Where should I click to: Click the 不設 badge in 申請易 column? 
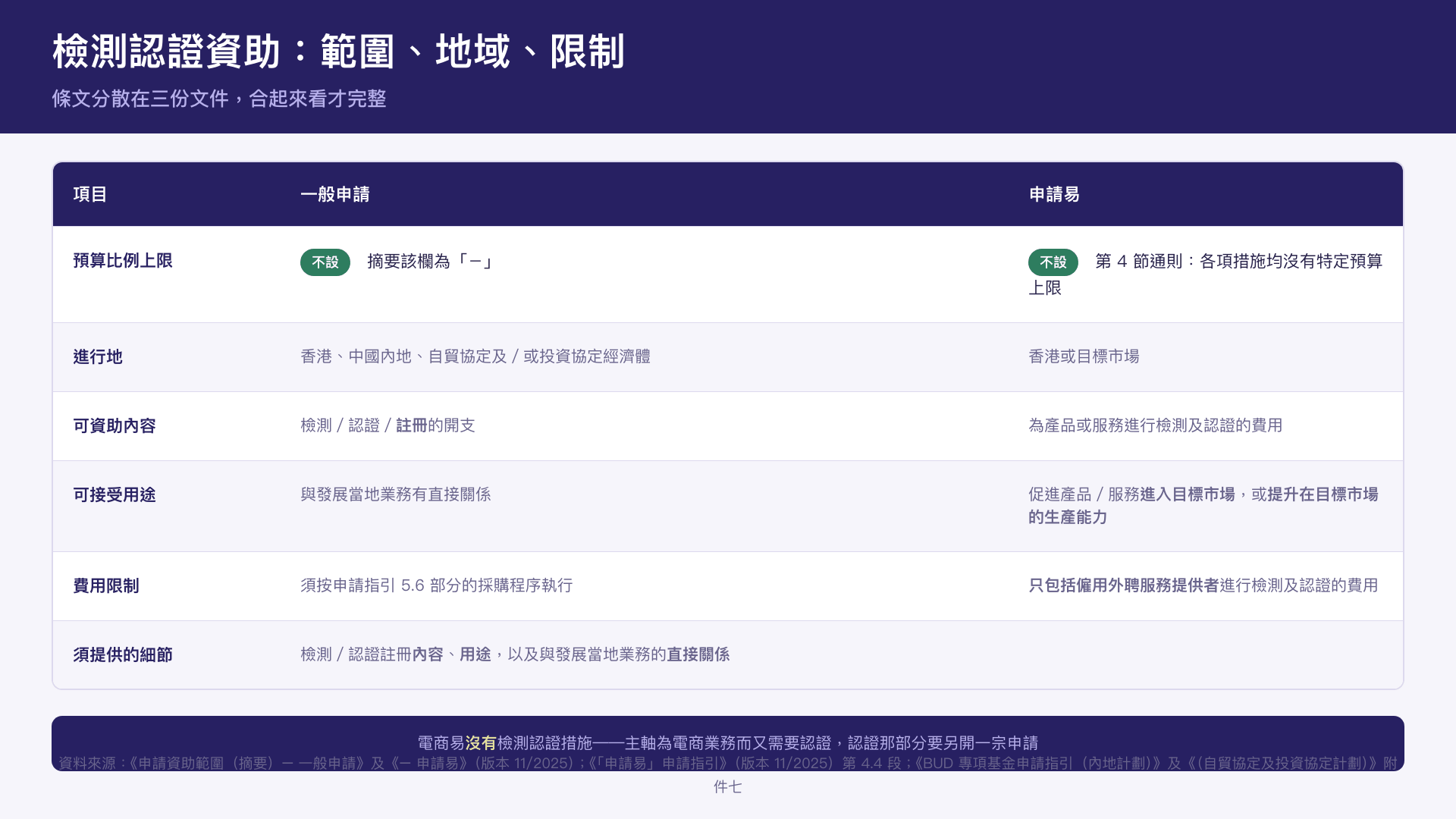[x=1053, y=262]
